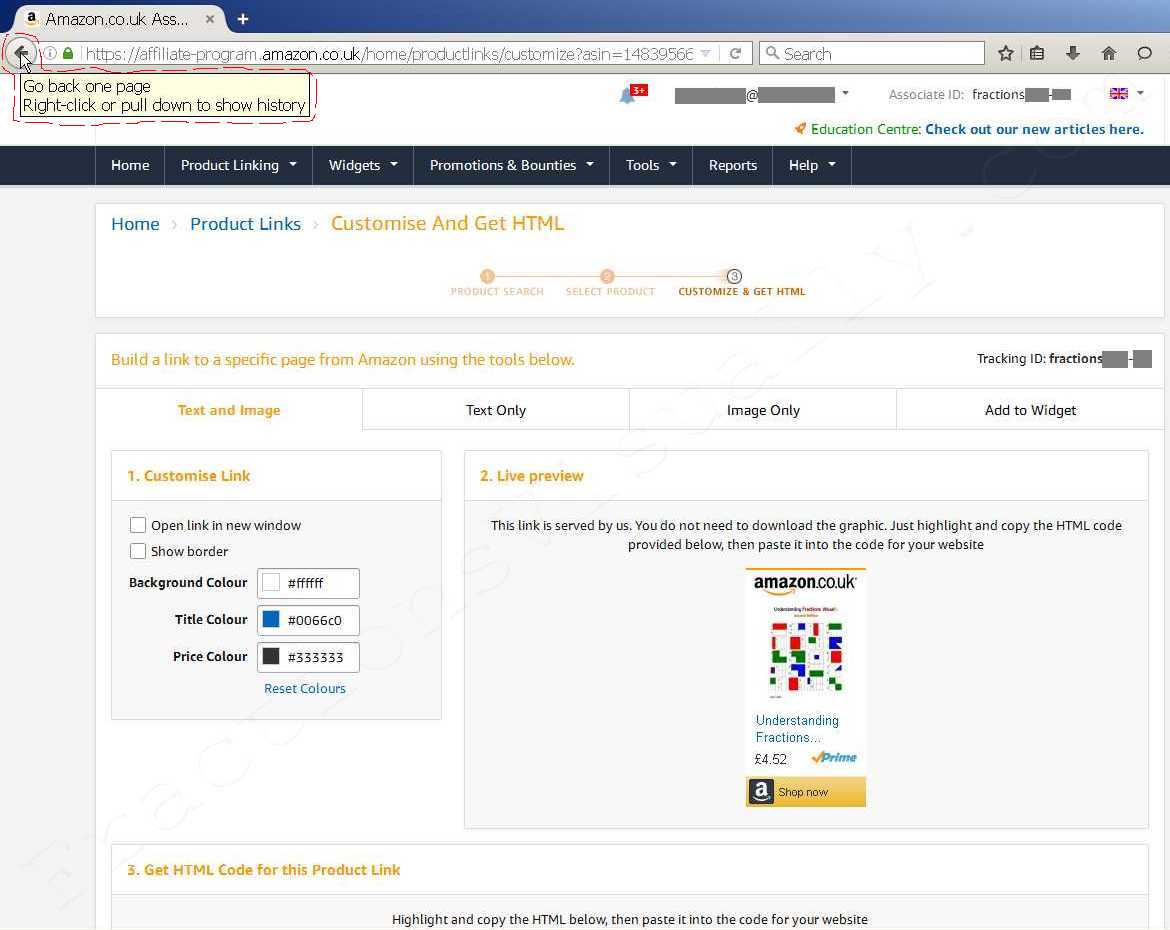Click the Price Colour #333333 hex field
This screenshot has height=930, width=1170.
pyautogui.click(x=308, y=657)
